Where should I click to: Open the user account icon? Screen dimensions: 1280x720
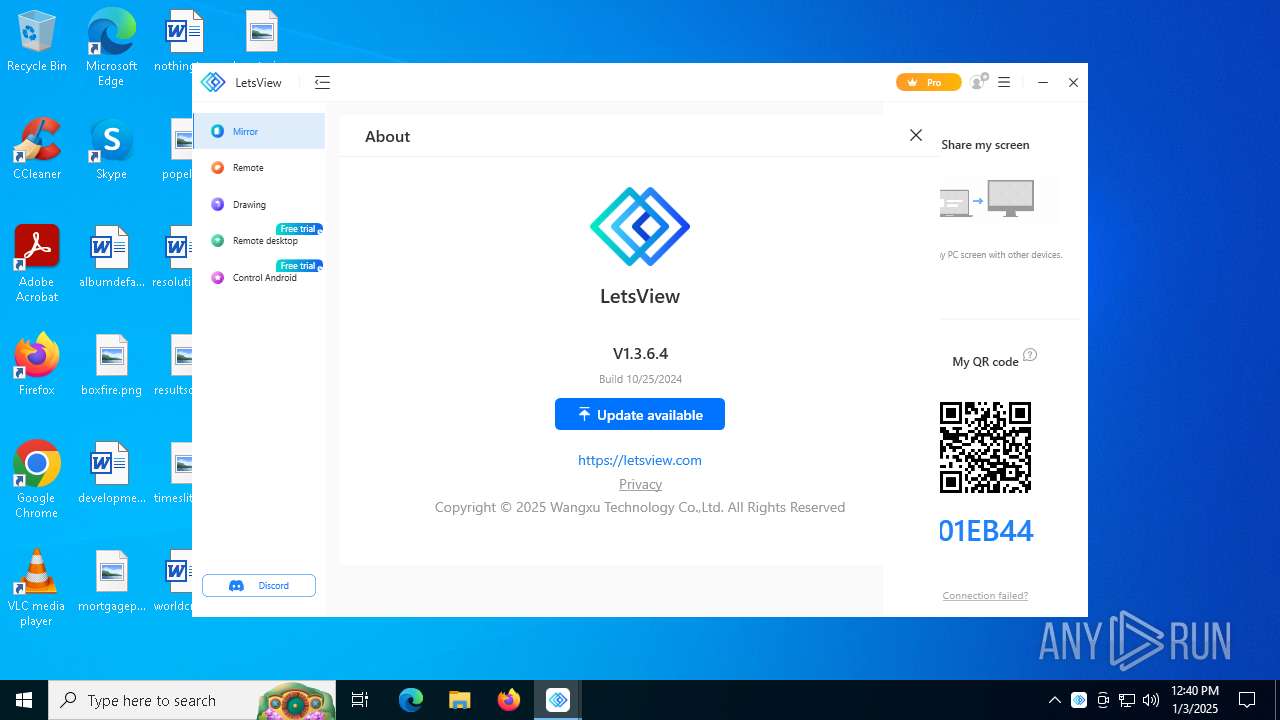[979, 82]
